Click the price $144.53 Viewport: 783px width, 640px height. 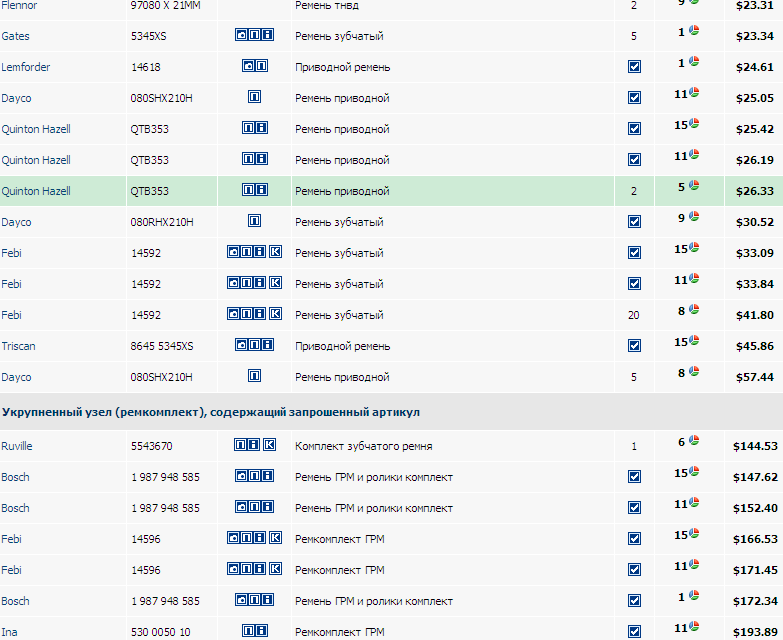755,446
